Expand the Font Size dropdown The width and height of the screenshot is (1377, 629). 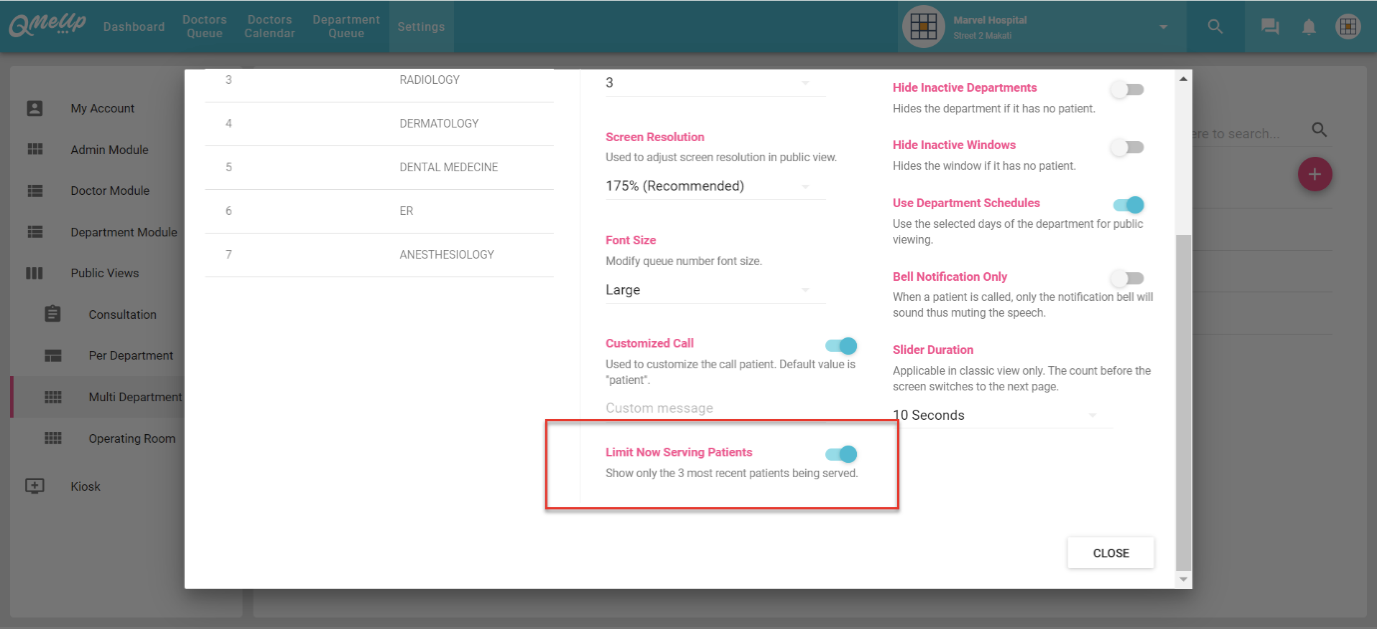(715, 290)
